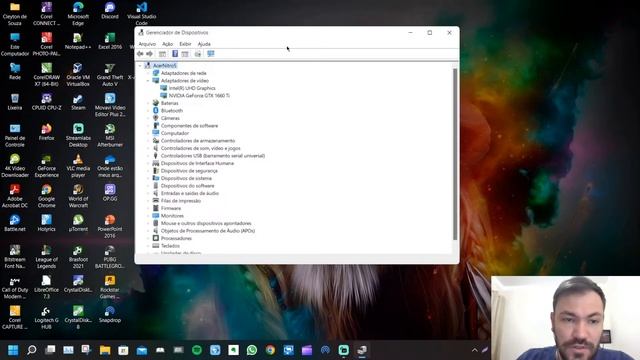Click the Discord desktop icon
The height and width of the screenshot is (360, 640).
pyautogui.click(x=110, y=11)
